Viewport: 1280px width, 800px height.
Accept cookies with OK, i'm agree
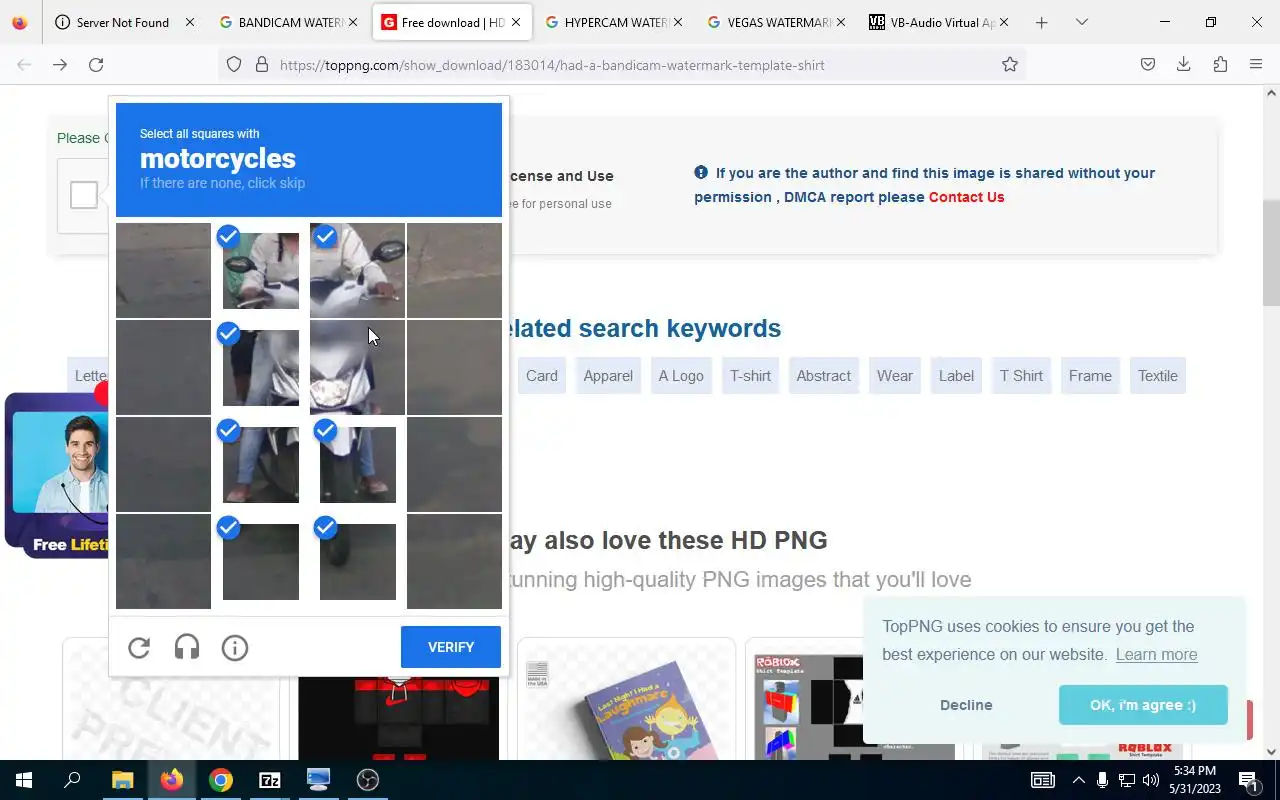[1143, 705]
